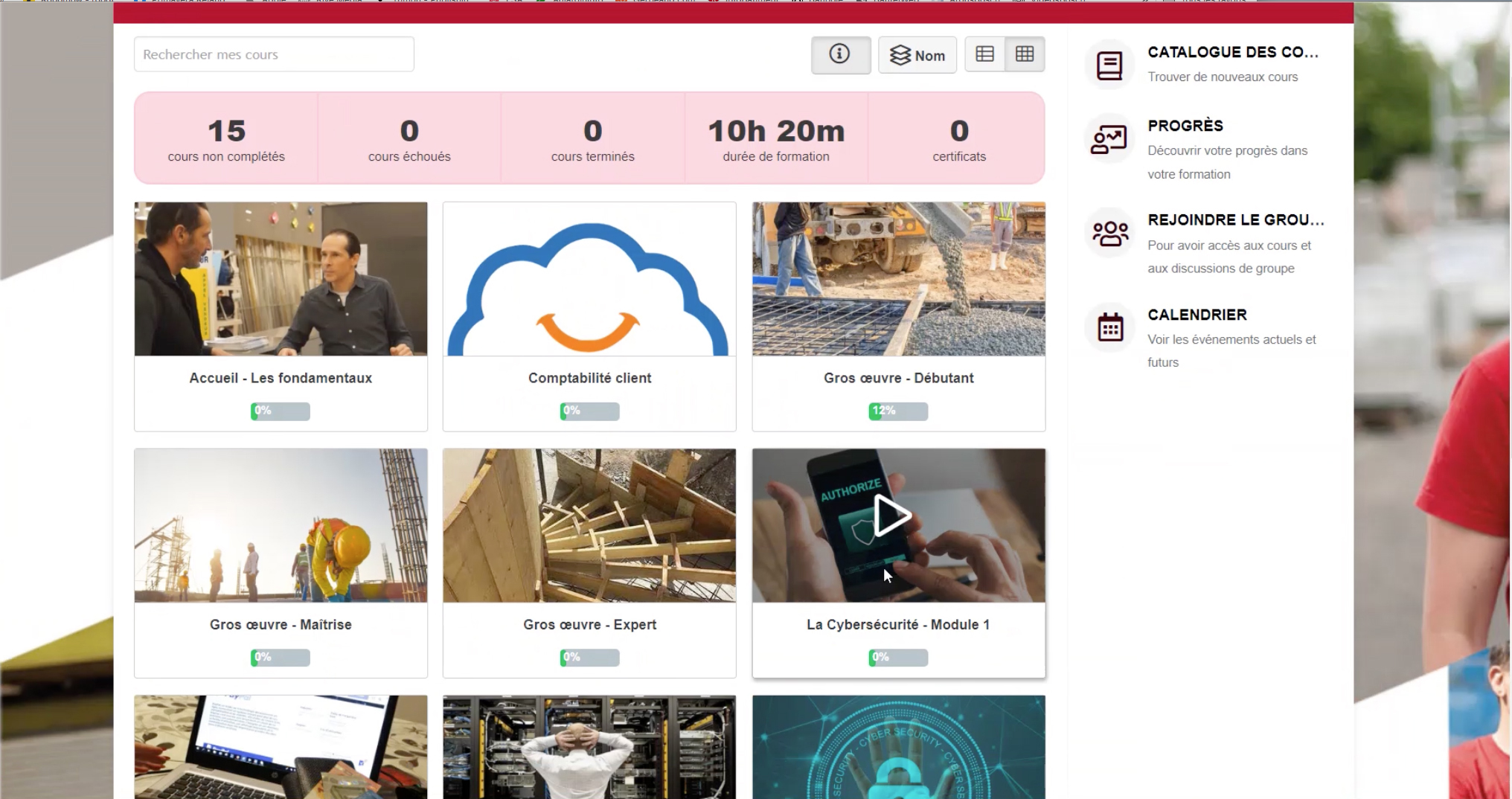The height and width of the screenshot is (799, 1512).
Task: Click La Cybersécurité - Module 1 title
Action: pyautogui.click(x=898, y=624)
